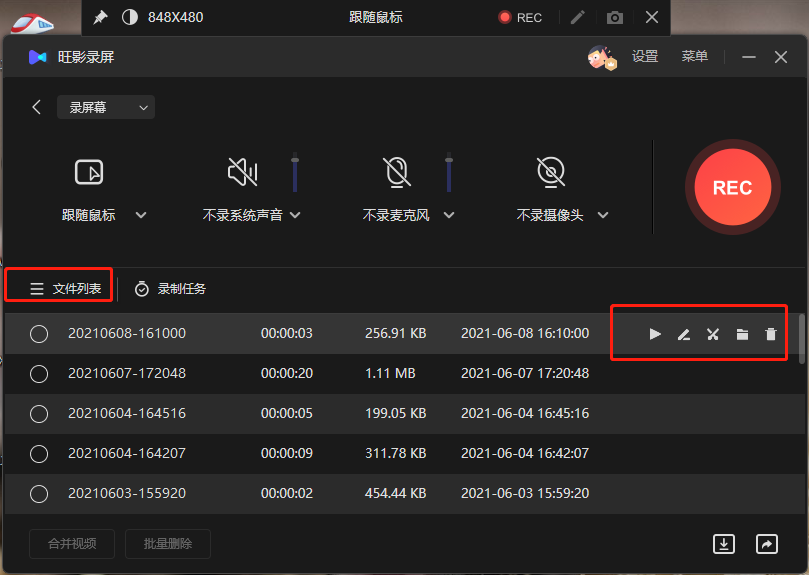Pin the floating recording toolbar
Screen dimensions: 809x575
click(x=100, y=18)
